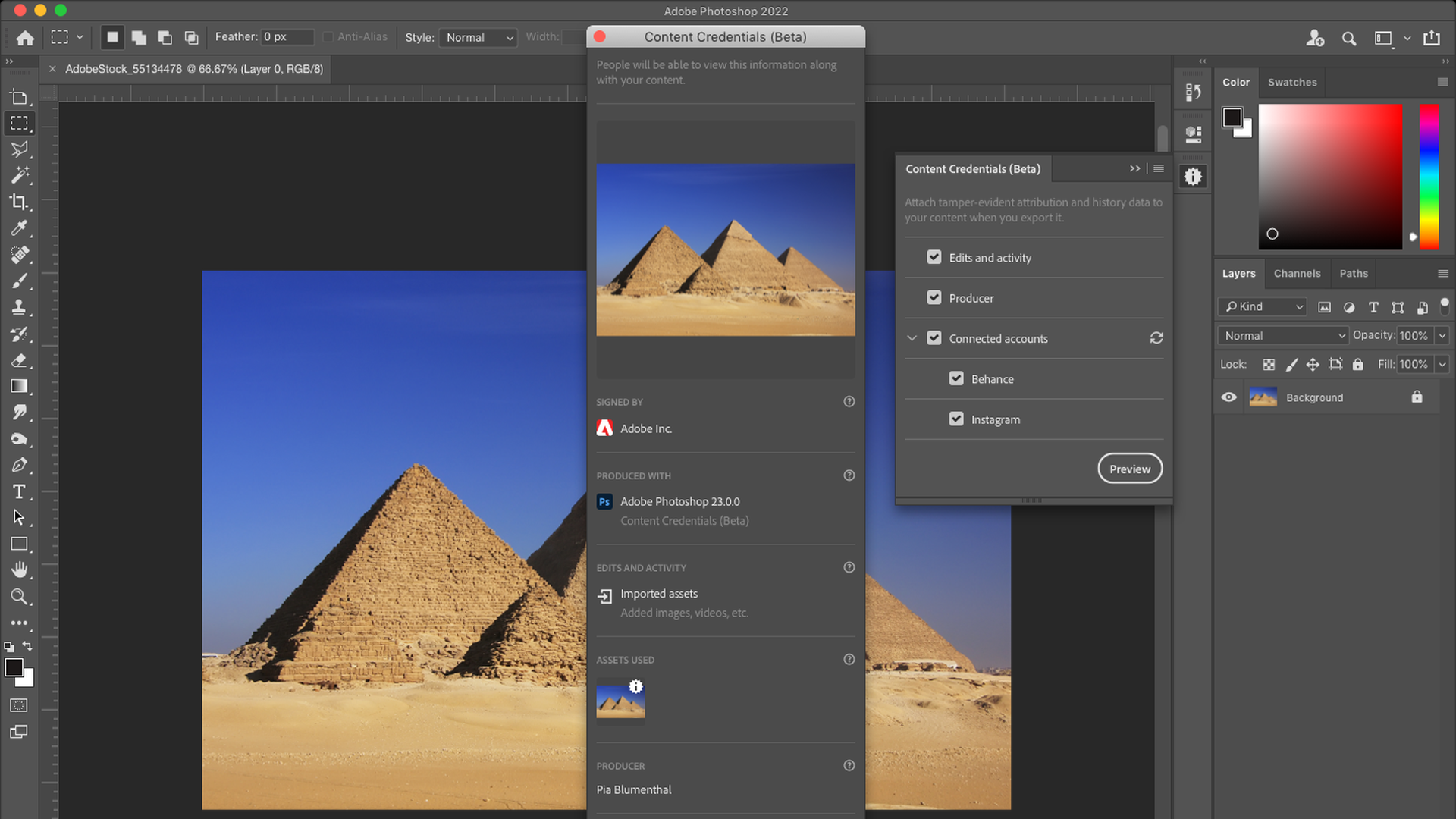Screen dimensions: 1456x819
Task: Select the Eyedropper tool
Action: [19, 228]
